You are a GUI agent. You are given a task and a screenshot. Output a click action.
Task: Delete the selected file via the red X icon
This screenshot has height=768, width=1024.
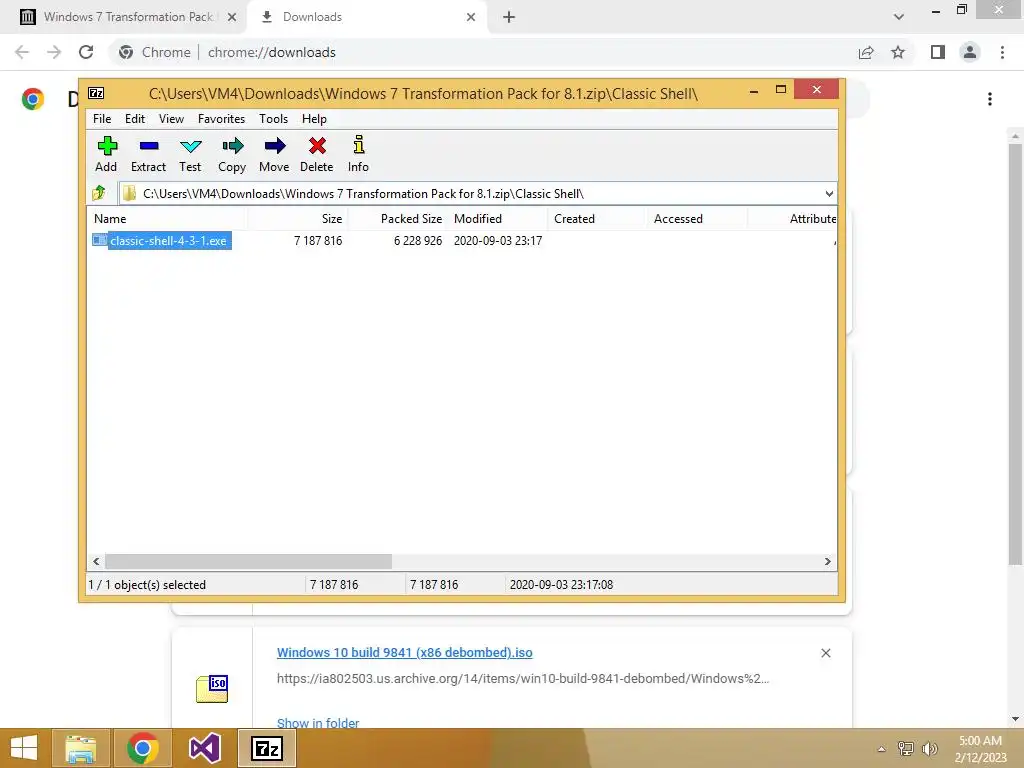pyautogui.click(x=317, y=154)
